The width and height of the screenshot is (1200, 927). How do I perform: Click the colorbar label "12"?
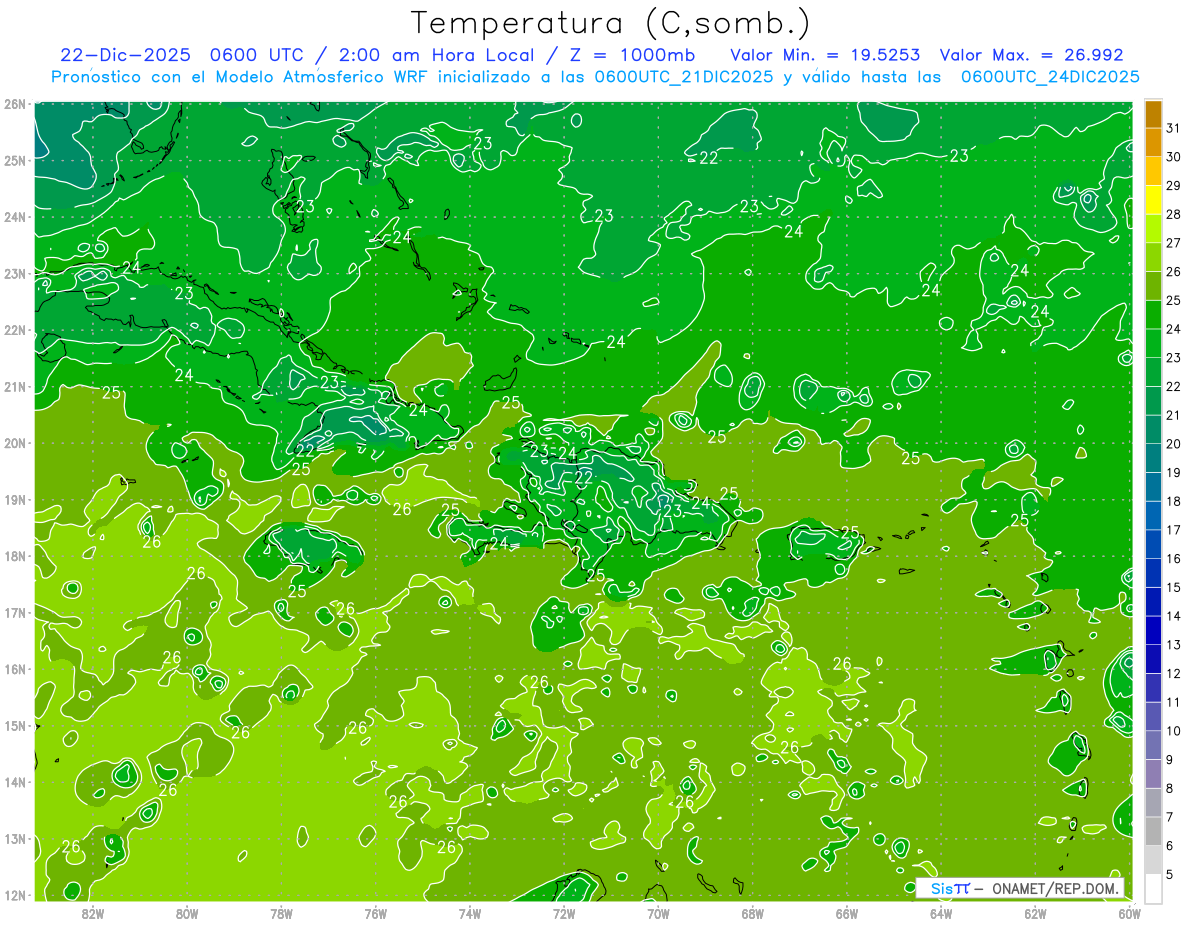[x=1173, y=673]
